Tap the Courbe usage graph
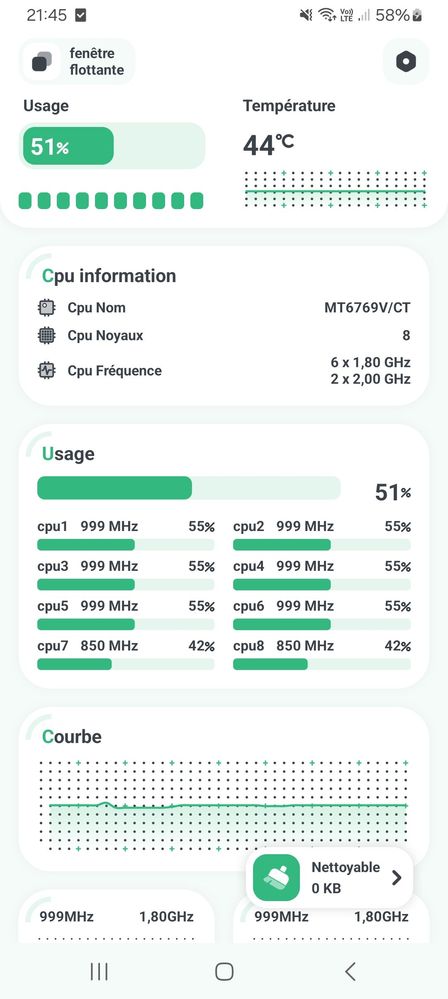448x999 pixels. (224, 806)
